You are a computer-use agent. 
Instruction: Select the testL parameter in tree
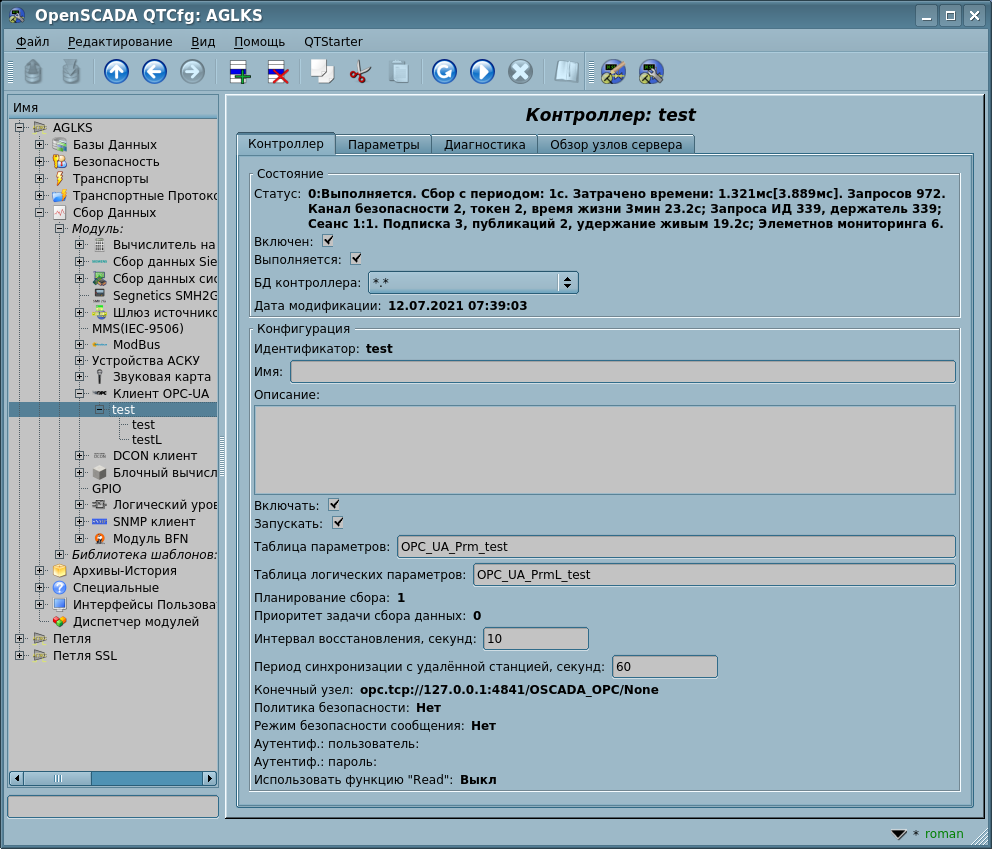coord(147,440)
